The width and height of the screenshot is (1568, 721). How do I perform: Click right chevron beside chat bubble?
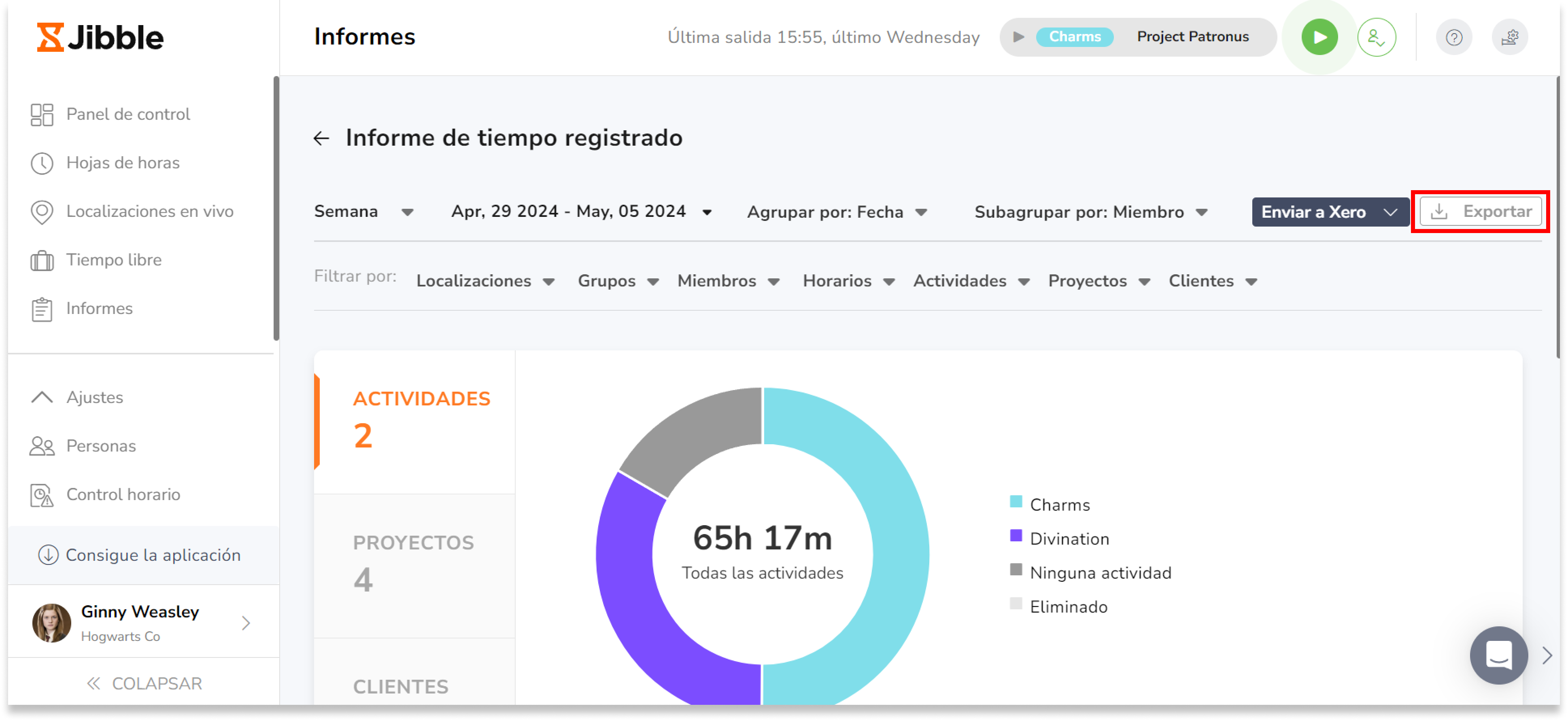pyautogui.click(x=1547, y=656)
